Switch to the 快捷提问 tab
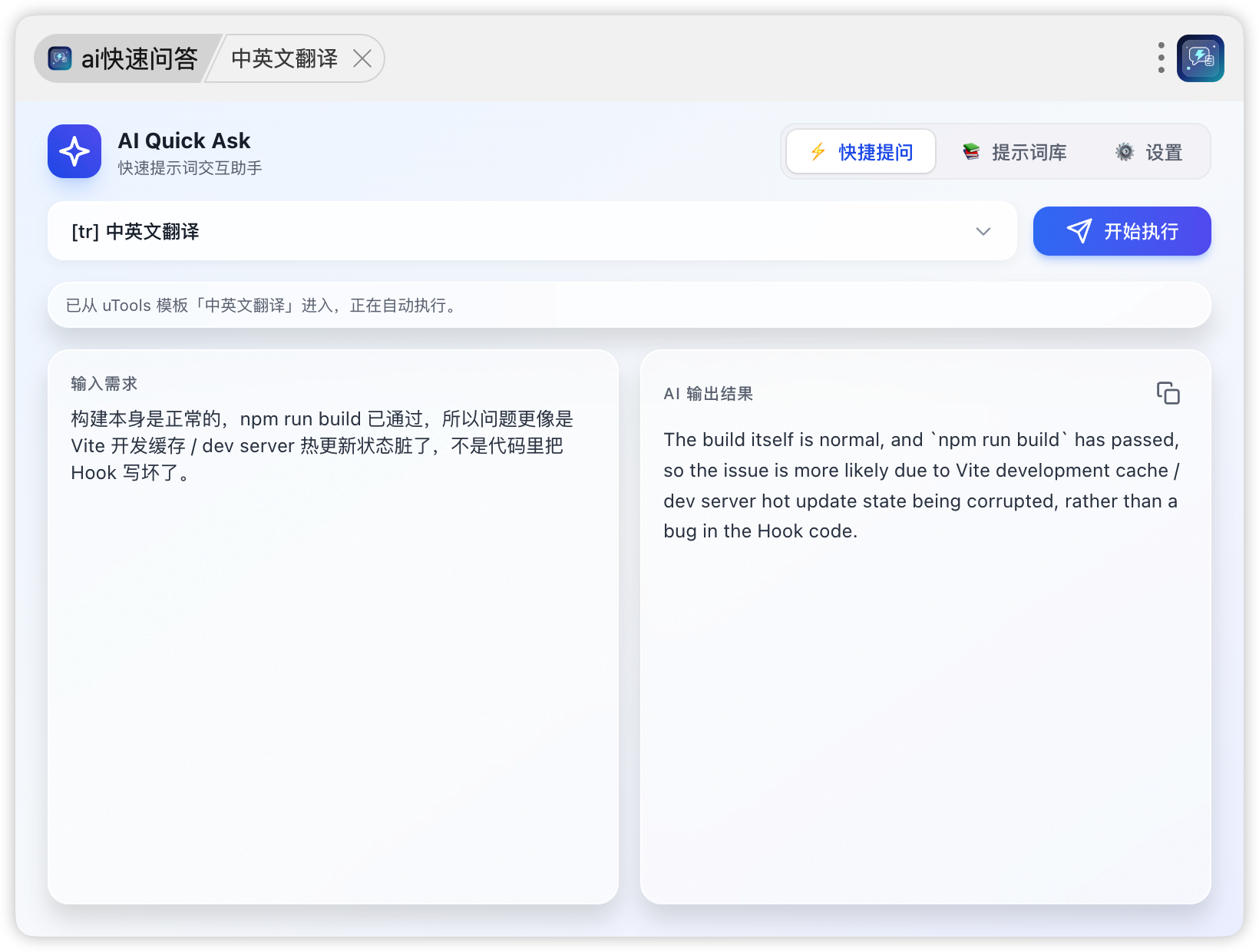 coord(861,152)
